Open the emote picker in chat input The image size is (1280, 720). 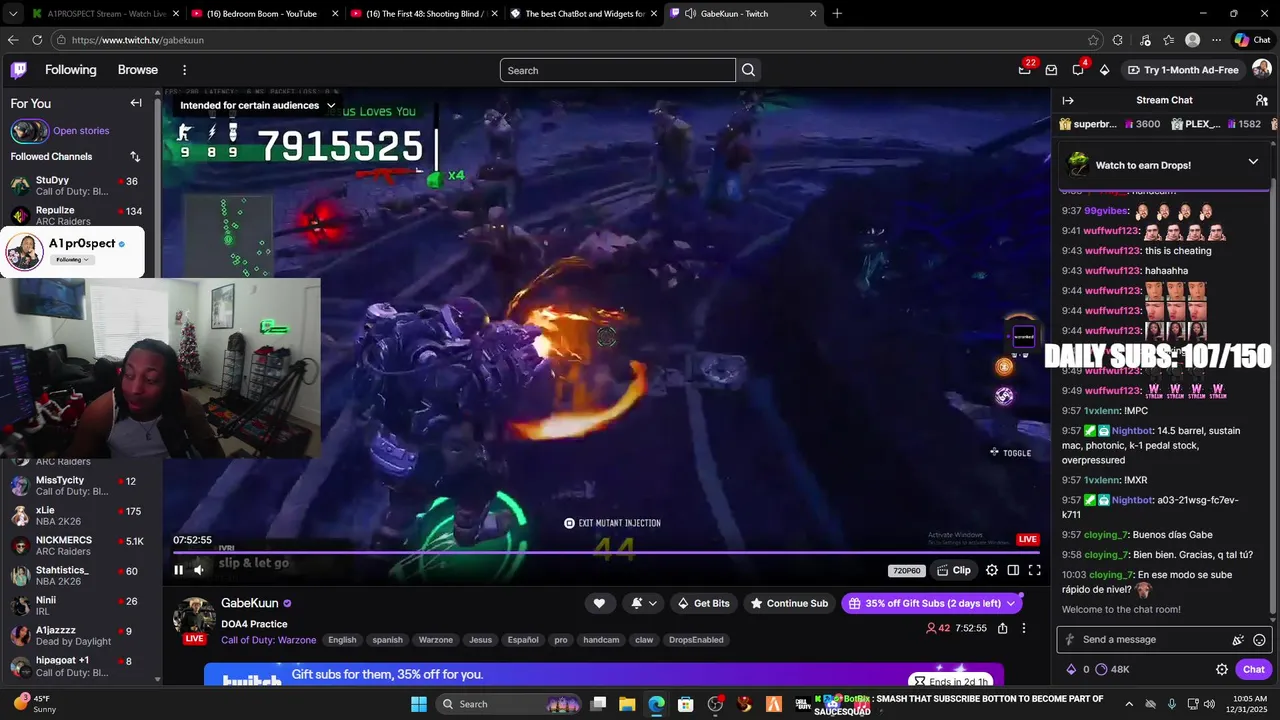(x=1259, y=640)
